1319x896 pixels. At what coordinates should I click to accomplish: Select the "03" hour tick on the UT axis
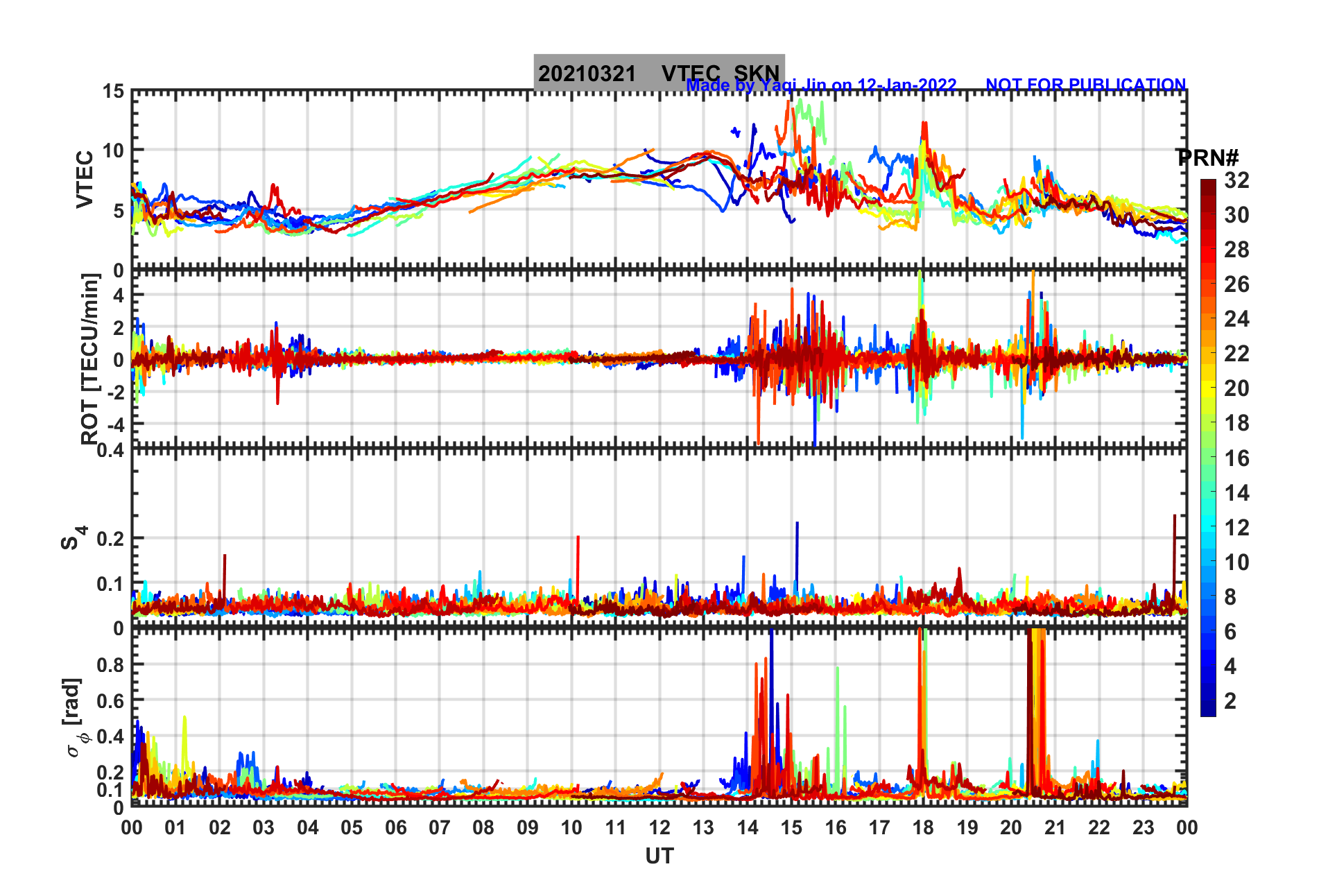click(264, 827)
